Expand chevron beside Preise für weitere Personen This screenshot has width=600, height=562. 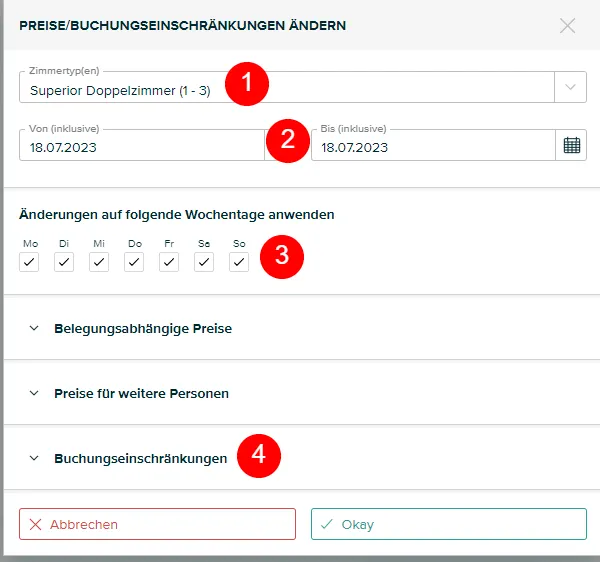click(34, 393)
